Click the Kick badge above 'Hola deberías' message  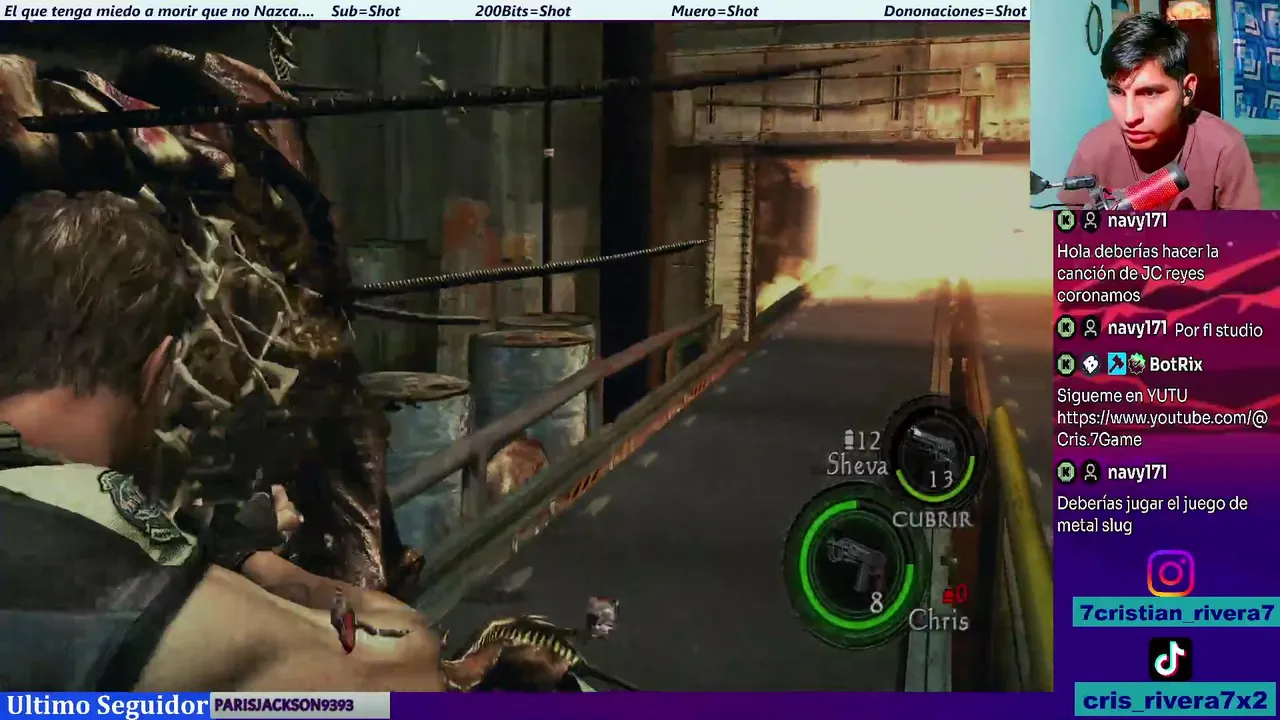coord(1067,221)
